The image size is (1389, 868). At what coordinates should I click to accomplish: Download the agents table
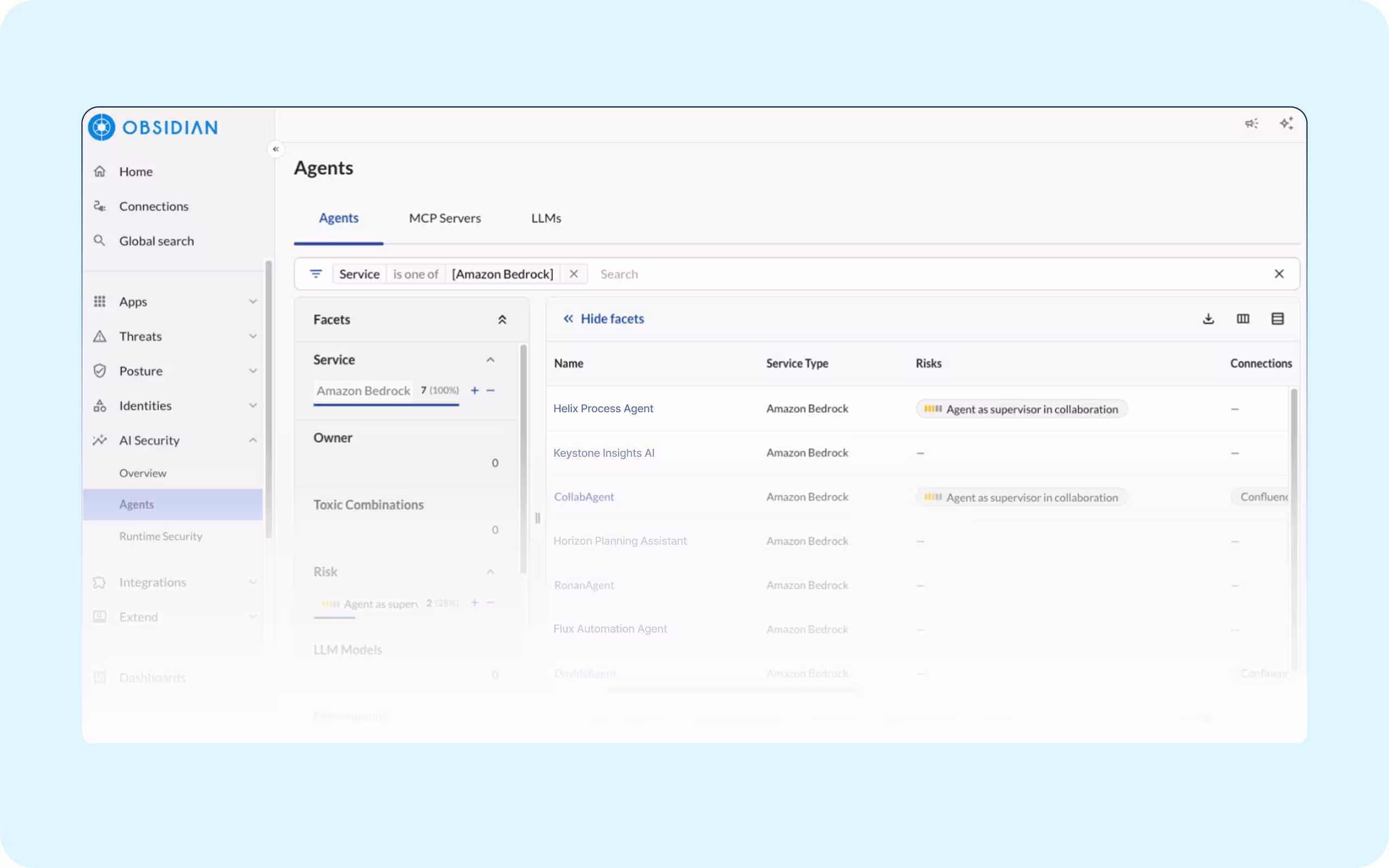[1208, 318]
